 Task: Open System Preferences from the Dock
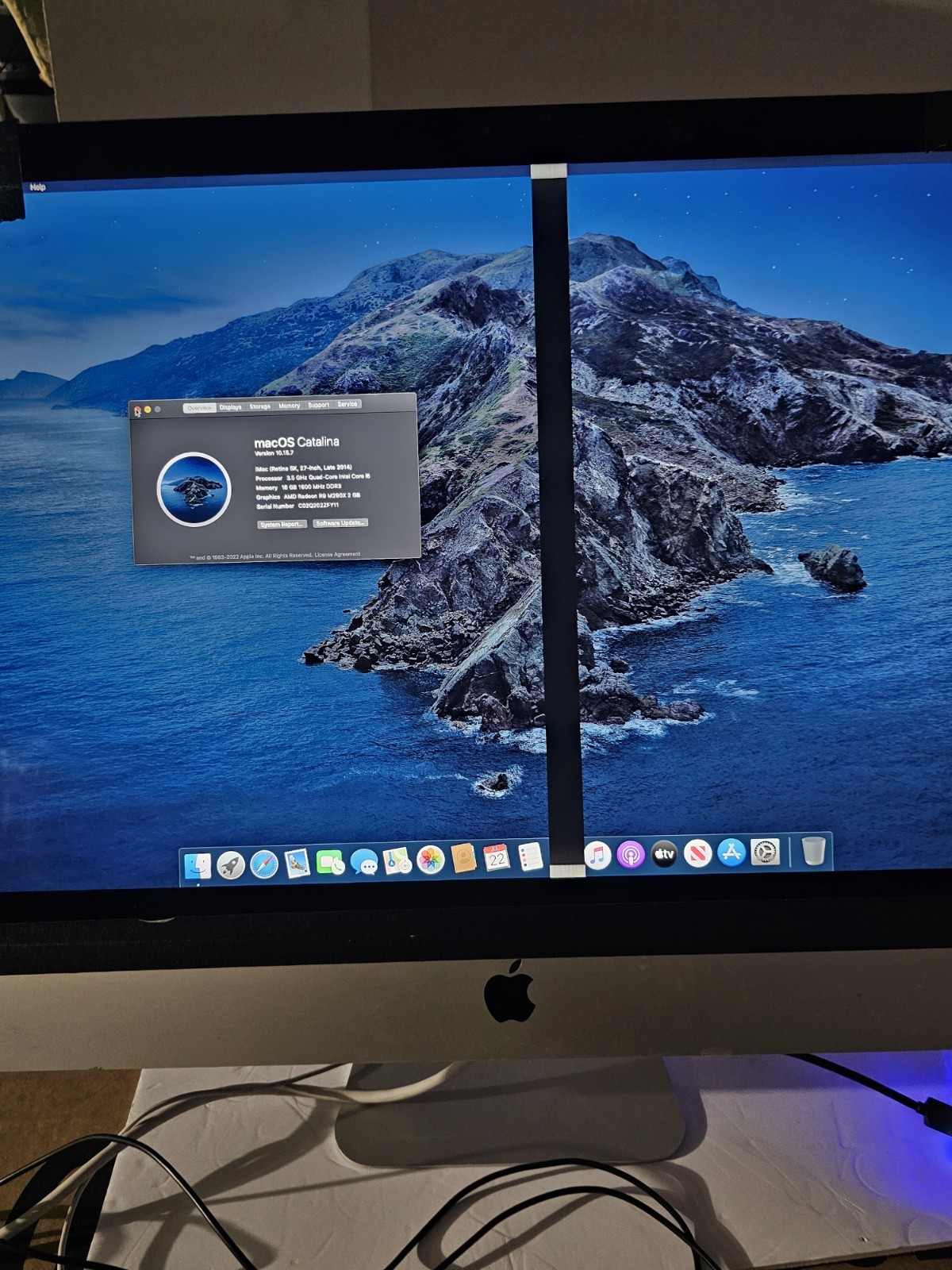click(766, 852)
